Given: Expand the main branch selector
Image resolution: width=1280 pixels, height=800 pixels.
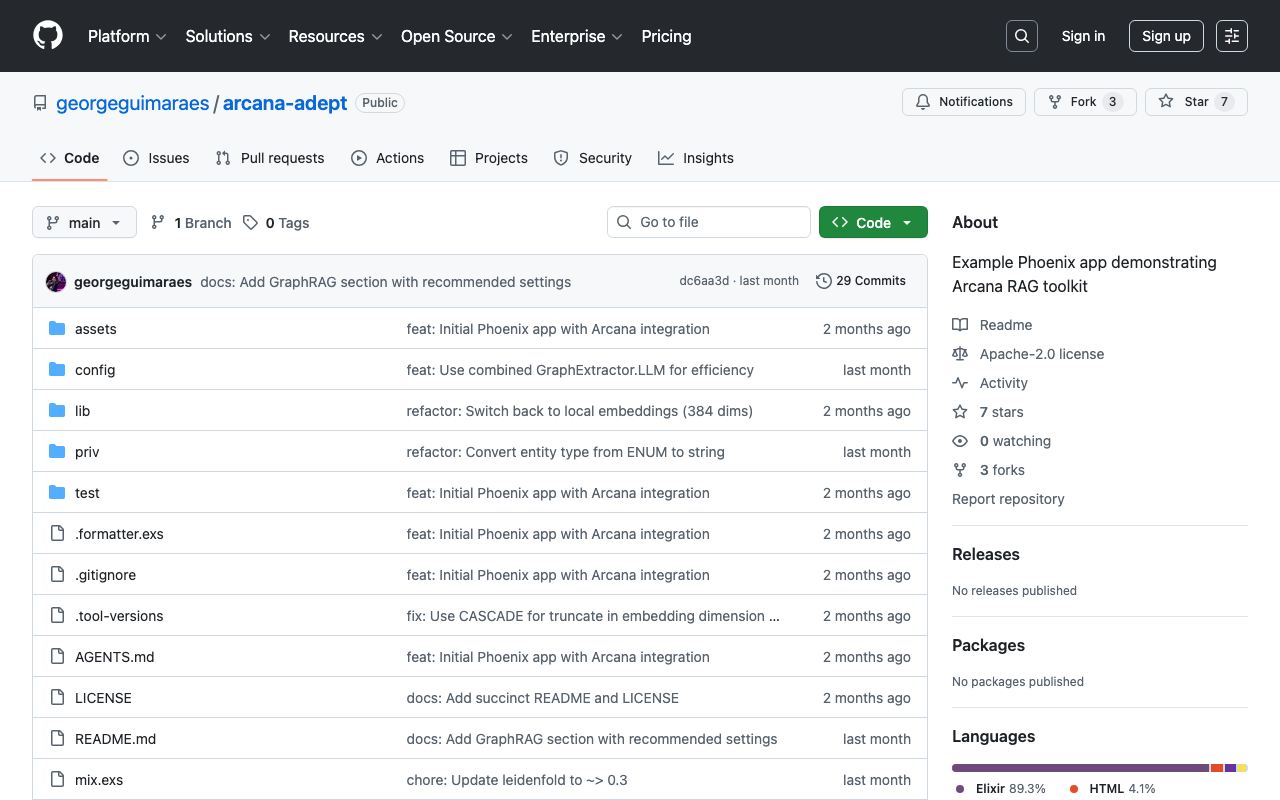Looking at the screenshot, I should click(84, 223).
